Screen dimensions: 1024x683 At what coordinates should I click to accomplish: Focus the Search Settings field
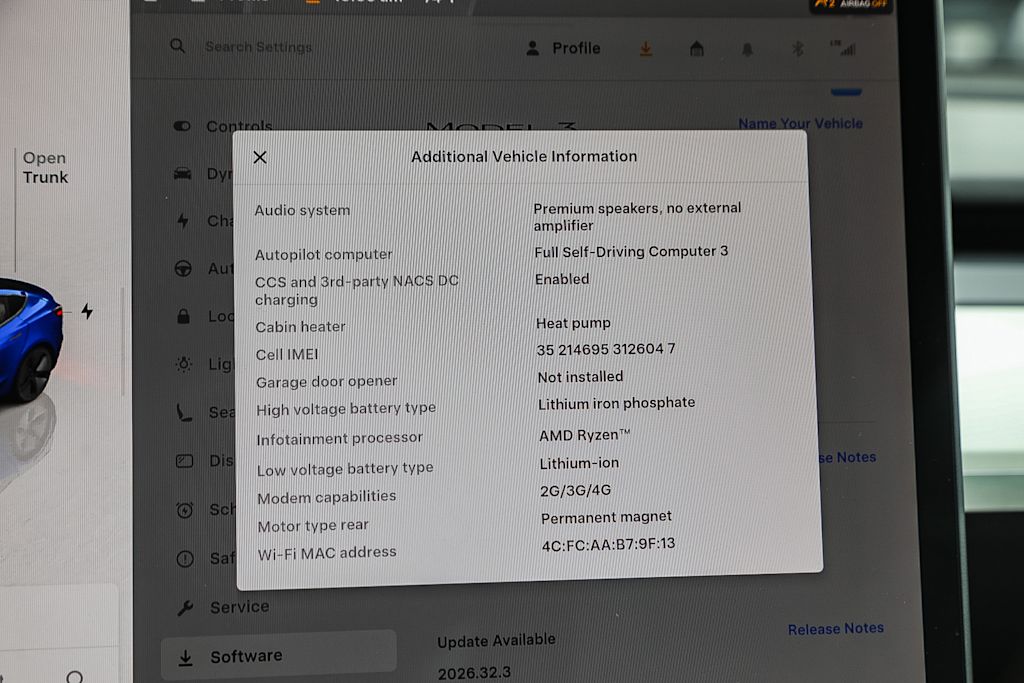click(258, 47)
